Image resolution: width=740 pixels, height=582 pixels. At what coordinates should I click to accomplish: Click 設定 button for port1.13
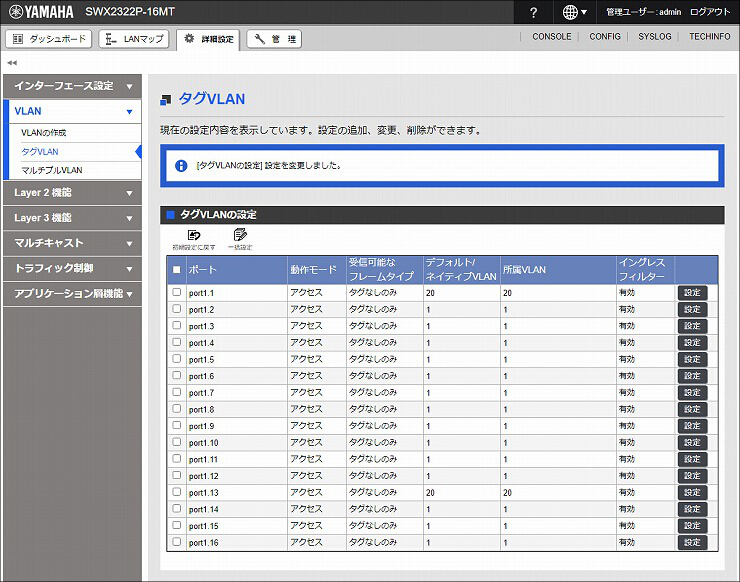pyautogui.click(x=692, y=492)
